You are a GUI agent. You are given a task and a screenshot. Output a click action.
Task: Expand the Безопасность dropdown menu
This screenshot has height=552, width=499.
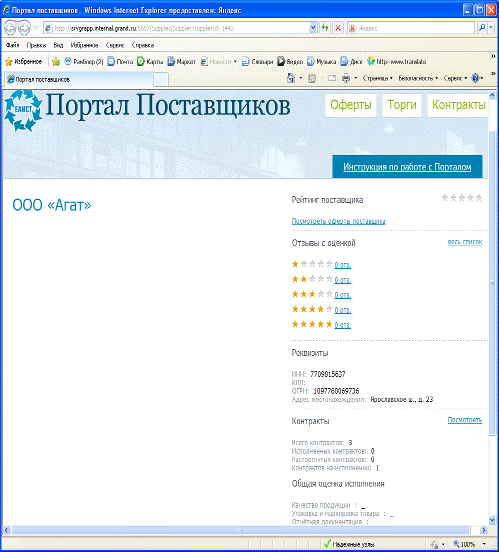[418, 78]
